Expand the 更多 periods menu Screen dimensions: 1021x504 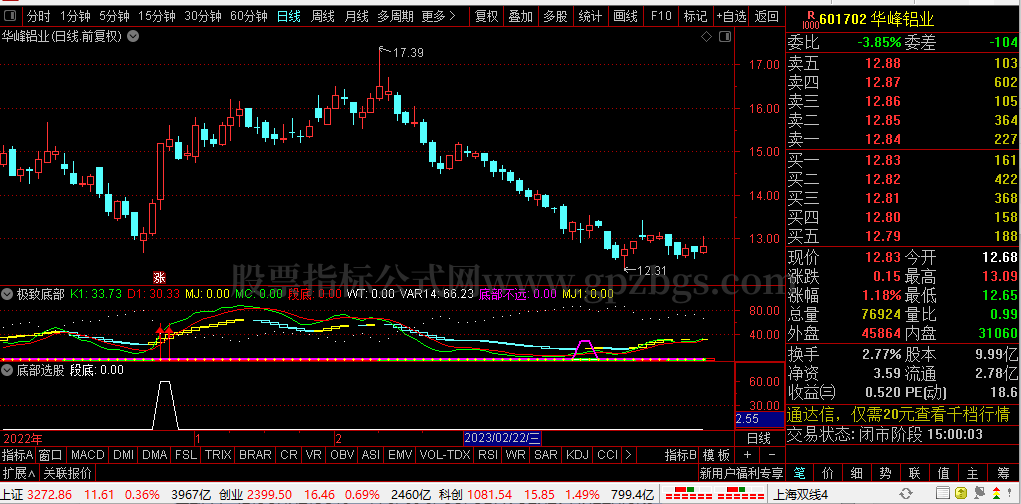pyautogui.click(x=438, y=16)
